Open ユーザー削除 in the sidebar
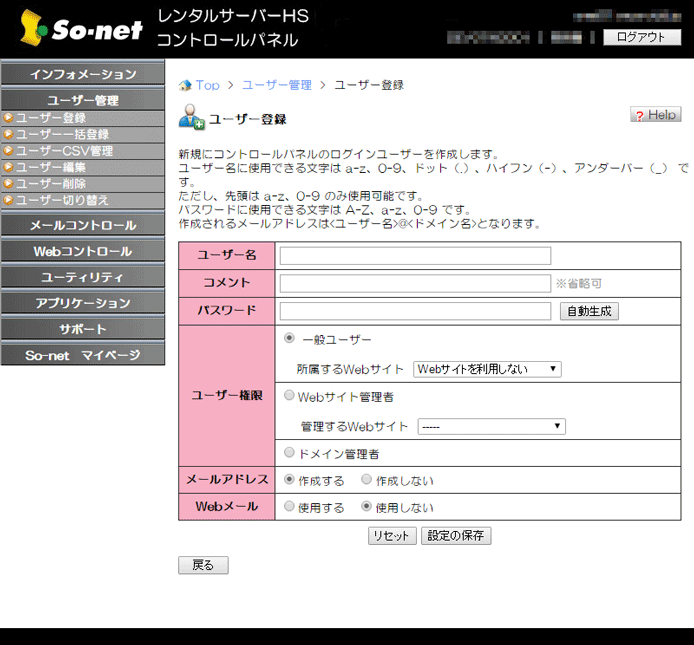The height and width of the screenshot is (645, 694). [x=50, y=184]
